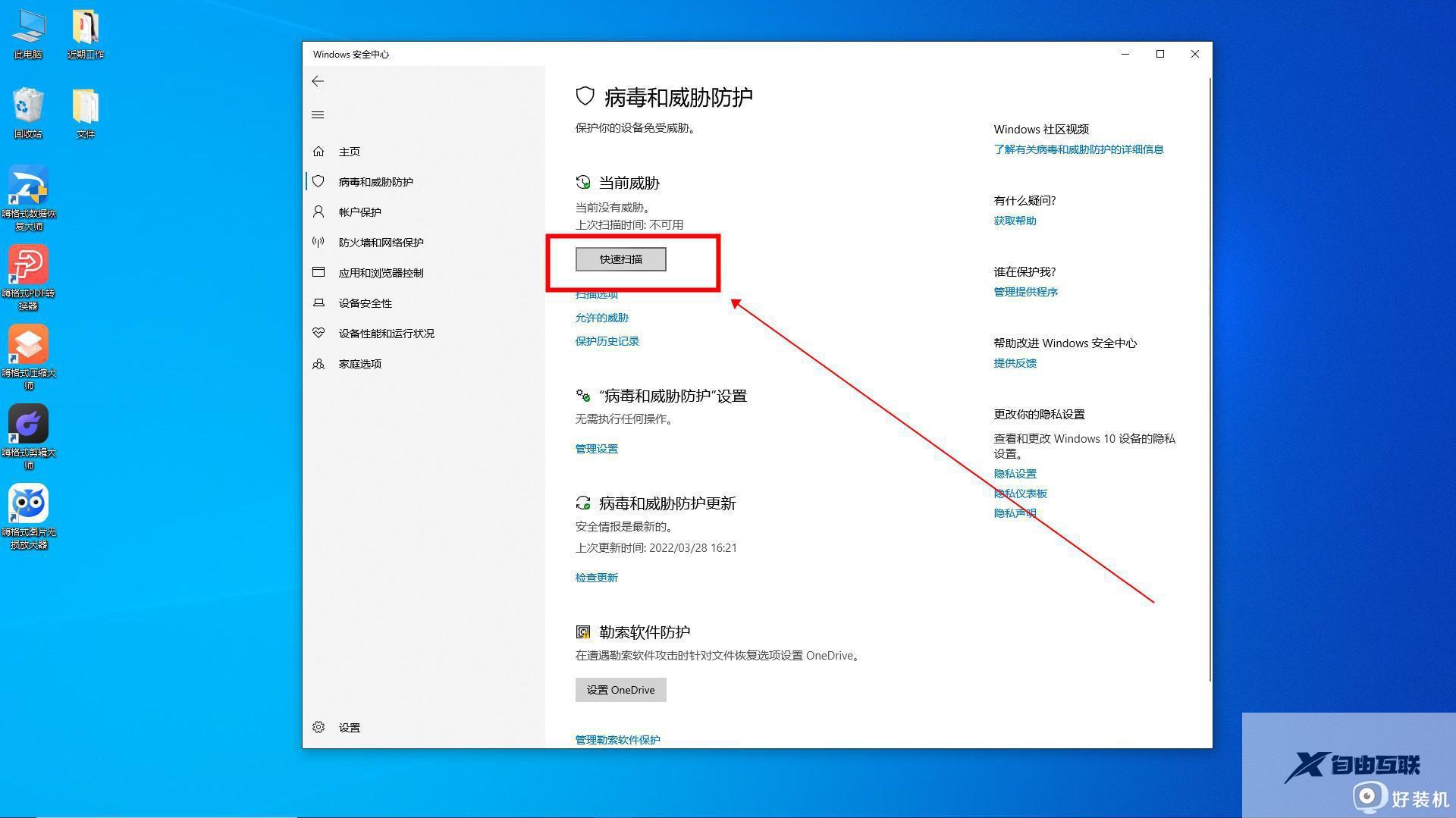This screenshot has height=818, width=1456.
Task: Click the ransomware protection icon
Action: 583,632
